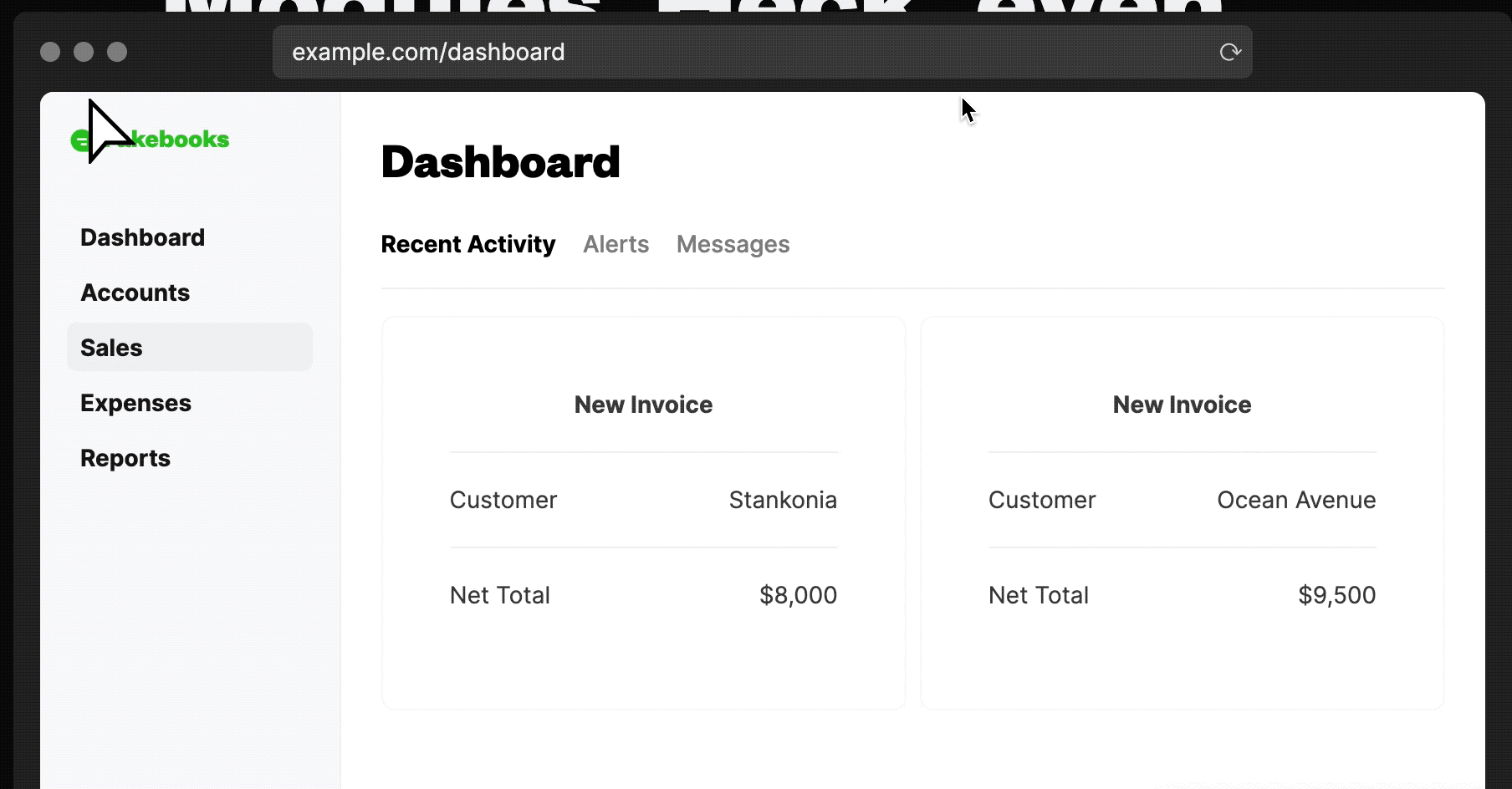Click the $9,500 net total amount

point(1336,595)
